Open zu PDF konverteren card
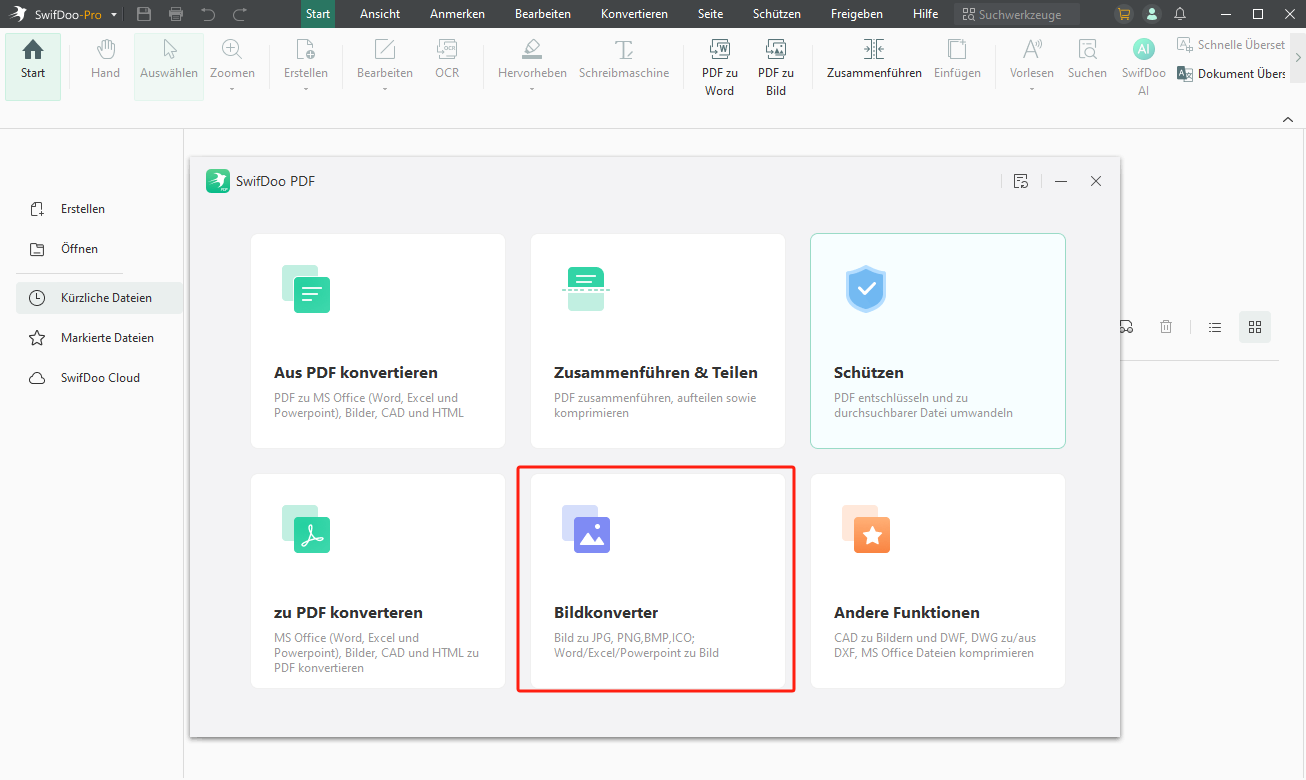This screenshot has height=780, width=1306. pyautogui.click(x=378, y=581)
